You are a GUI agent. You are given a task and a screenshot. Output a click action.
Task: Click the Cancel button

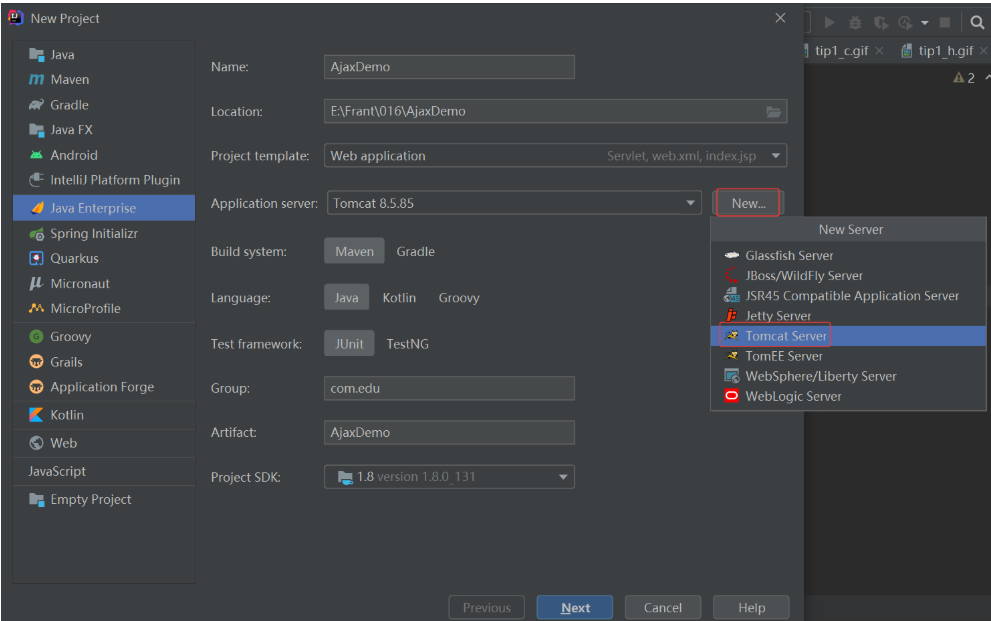(662, 608)
